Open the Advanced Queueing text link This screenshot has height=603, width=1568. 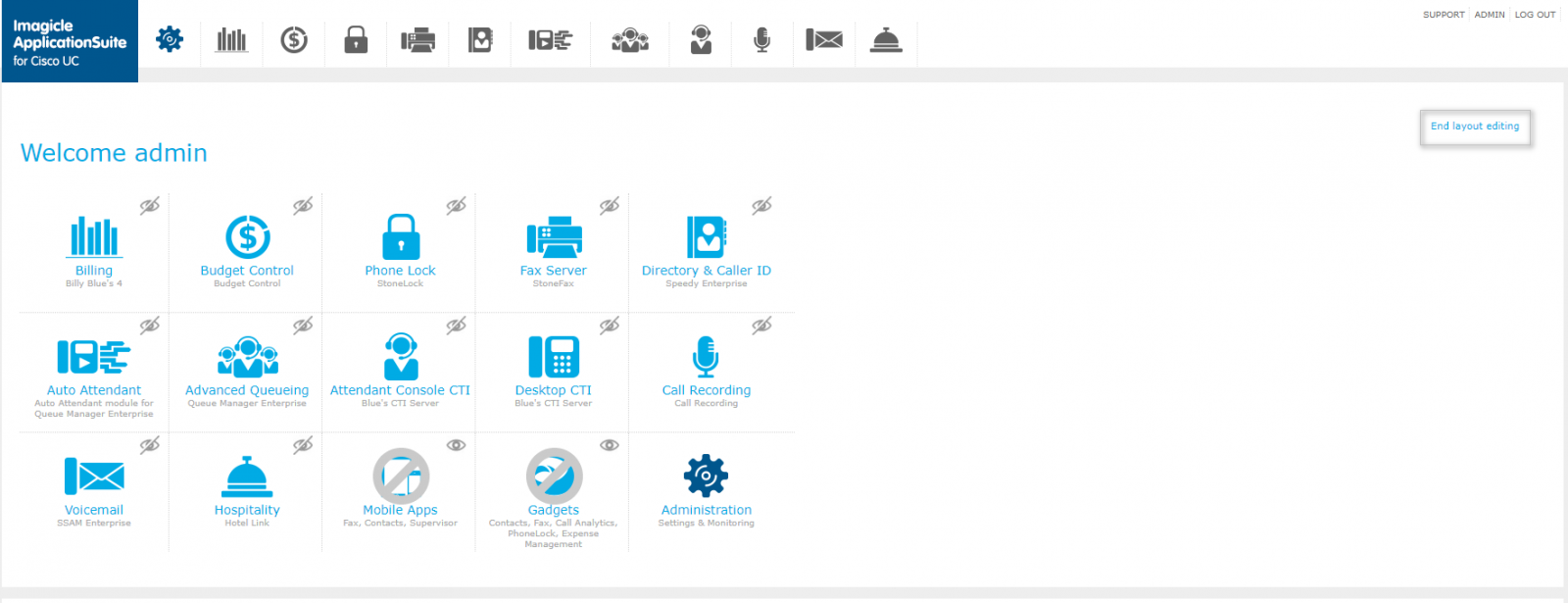click(x=247, y=390)
